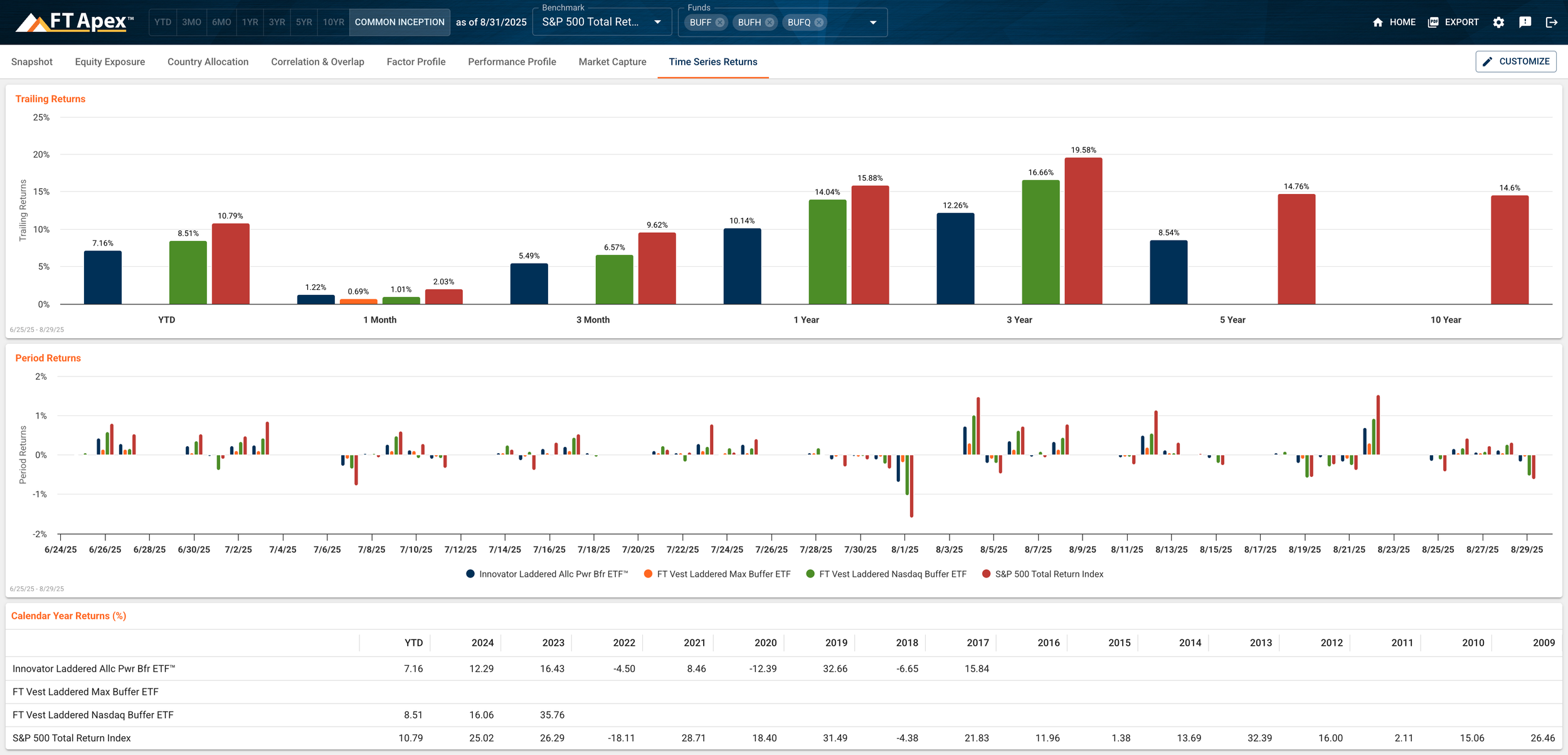Switch to the 10YR period option
The width and height of the screenshot is (1568, 755).
(333, 21)
